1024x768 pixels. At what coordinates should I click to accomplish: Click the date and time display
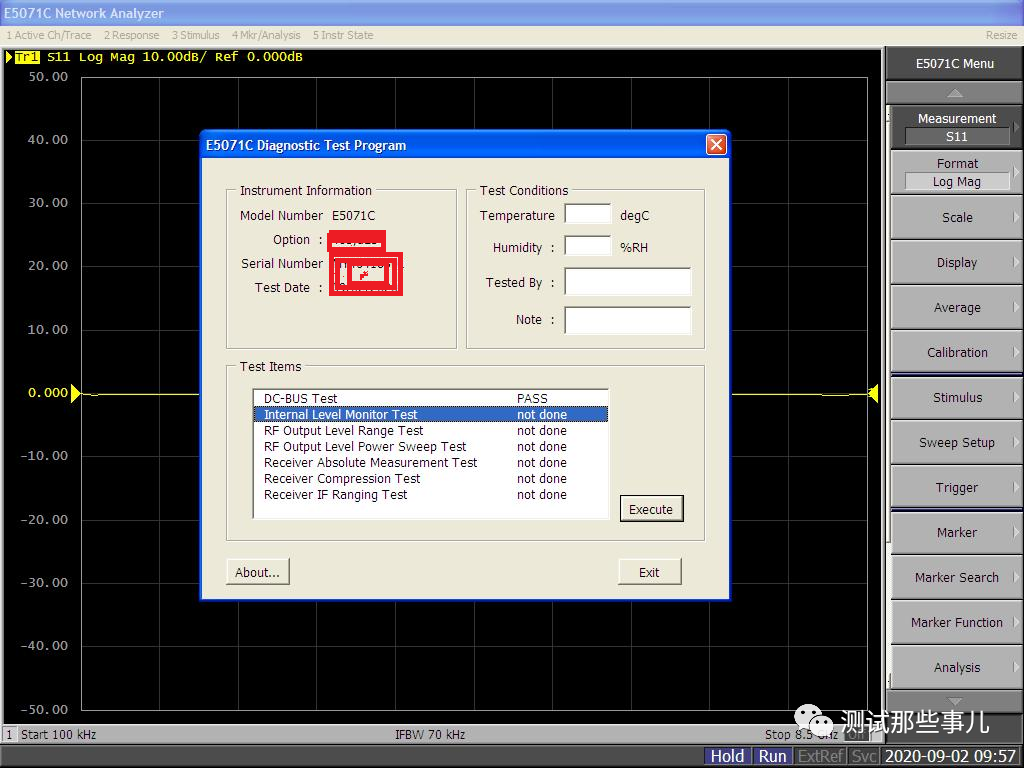click(x=950, y=756)
